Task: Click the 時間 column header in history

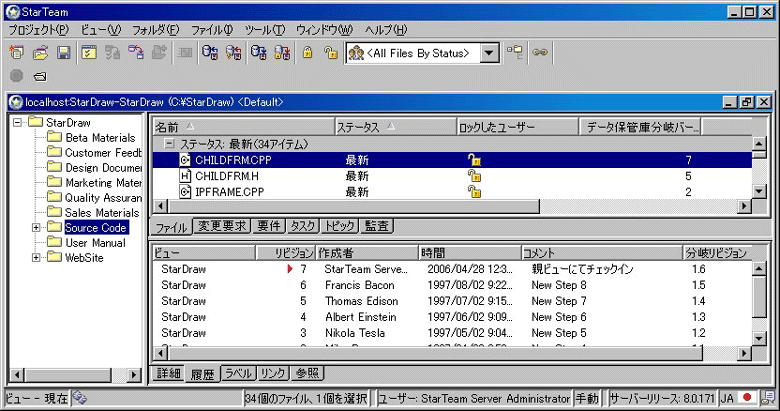Action: point(470,253)
